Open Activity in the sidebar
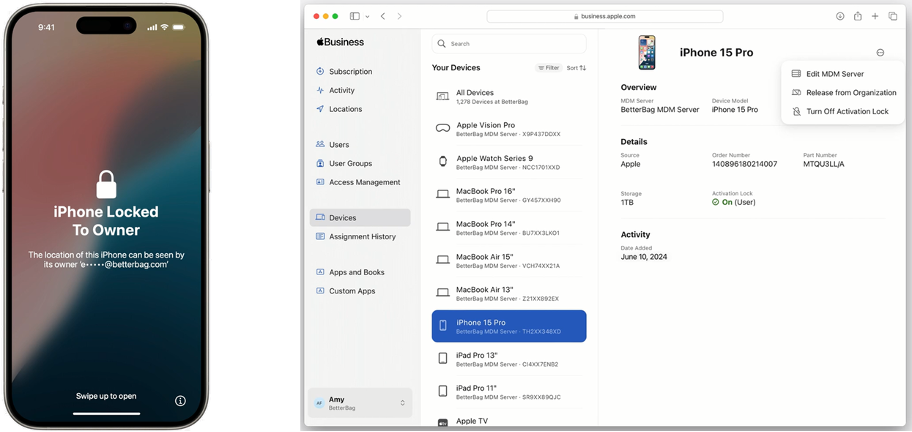This screenshot has width=912, height=432. pyautogui.click(x=336, y=90)
